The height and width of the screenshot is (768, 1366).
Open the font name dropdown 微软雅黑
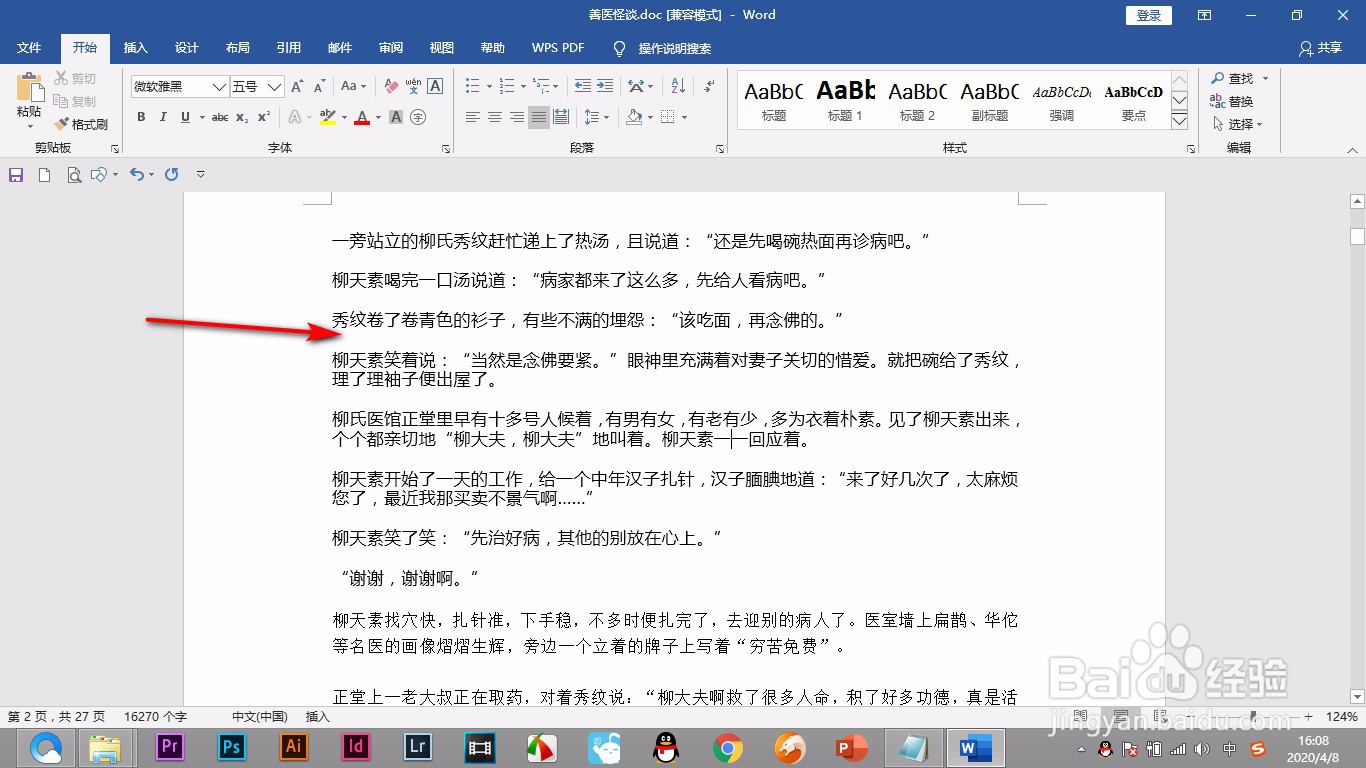(219, 87)
